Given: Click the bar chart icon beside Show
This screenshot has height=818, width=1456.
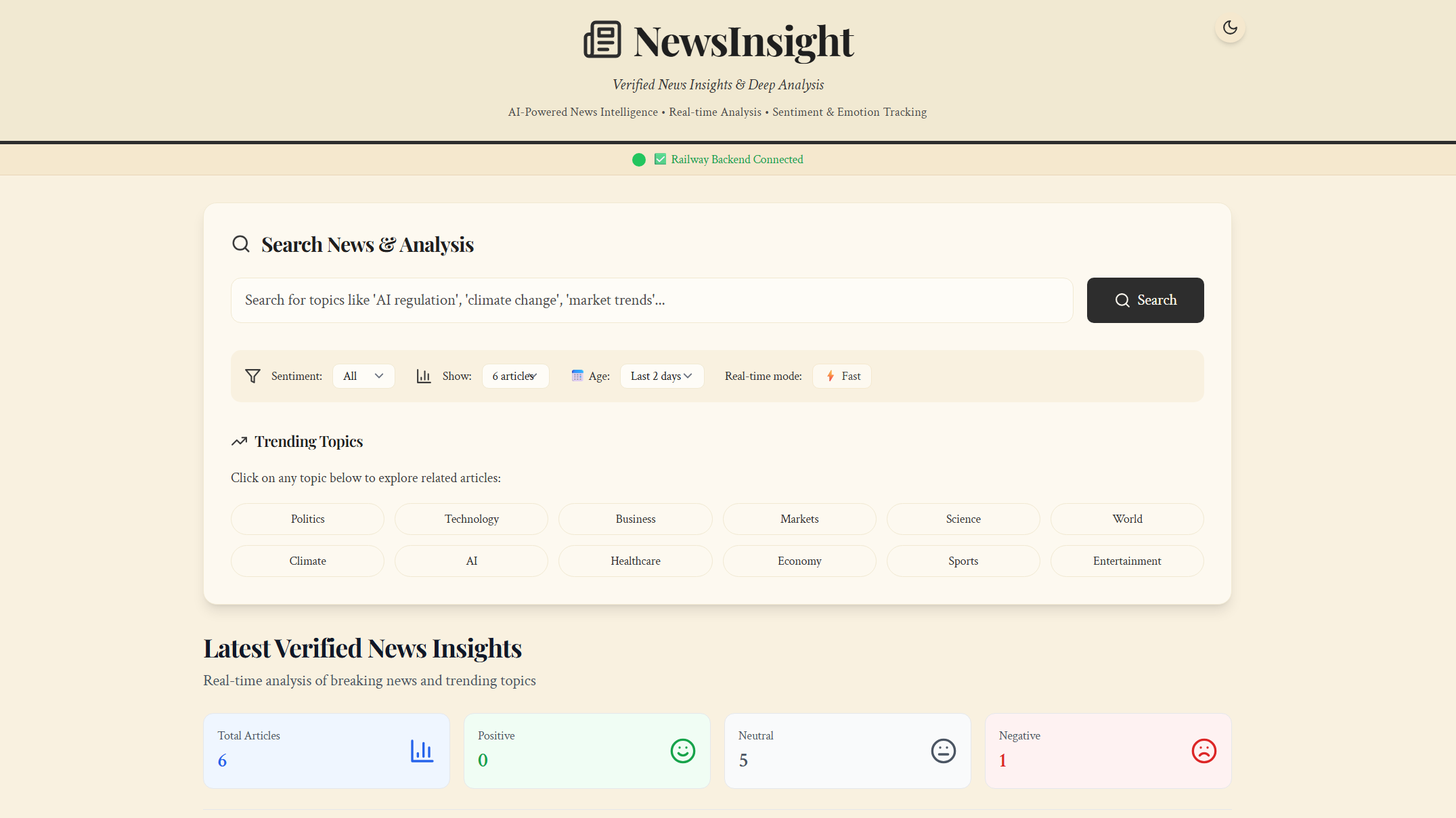Looking at the screenshot, I should (424, 376).
